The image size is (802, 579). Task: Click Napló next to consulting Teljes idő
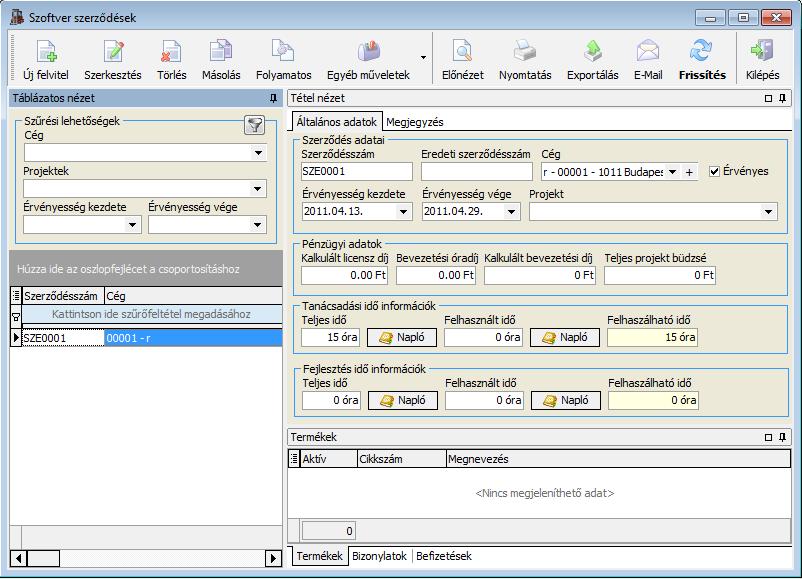(402, 338)
